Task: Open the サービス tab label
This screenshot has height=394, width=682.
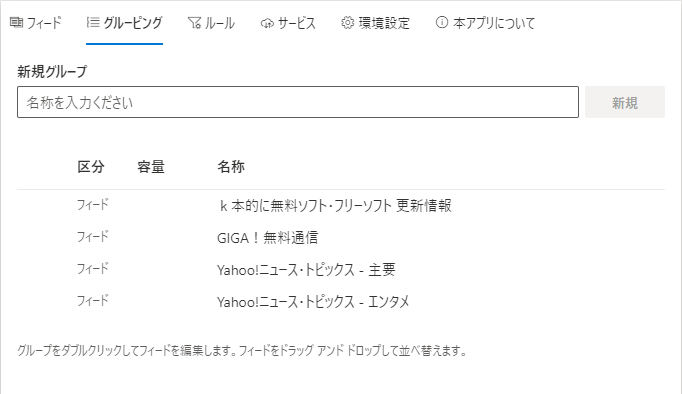Action: (297, 23)
